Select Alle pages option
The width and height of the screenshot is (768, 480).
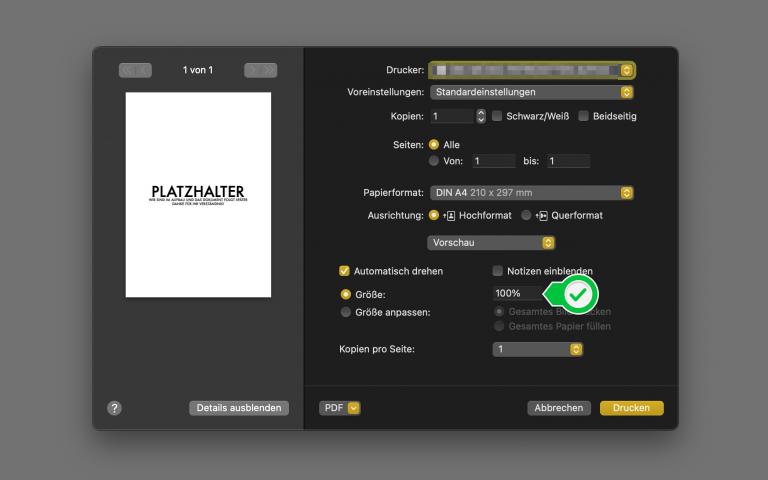[433, 144]
